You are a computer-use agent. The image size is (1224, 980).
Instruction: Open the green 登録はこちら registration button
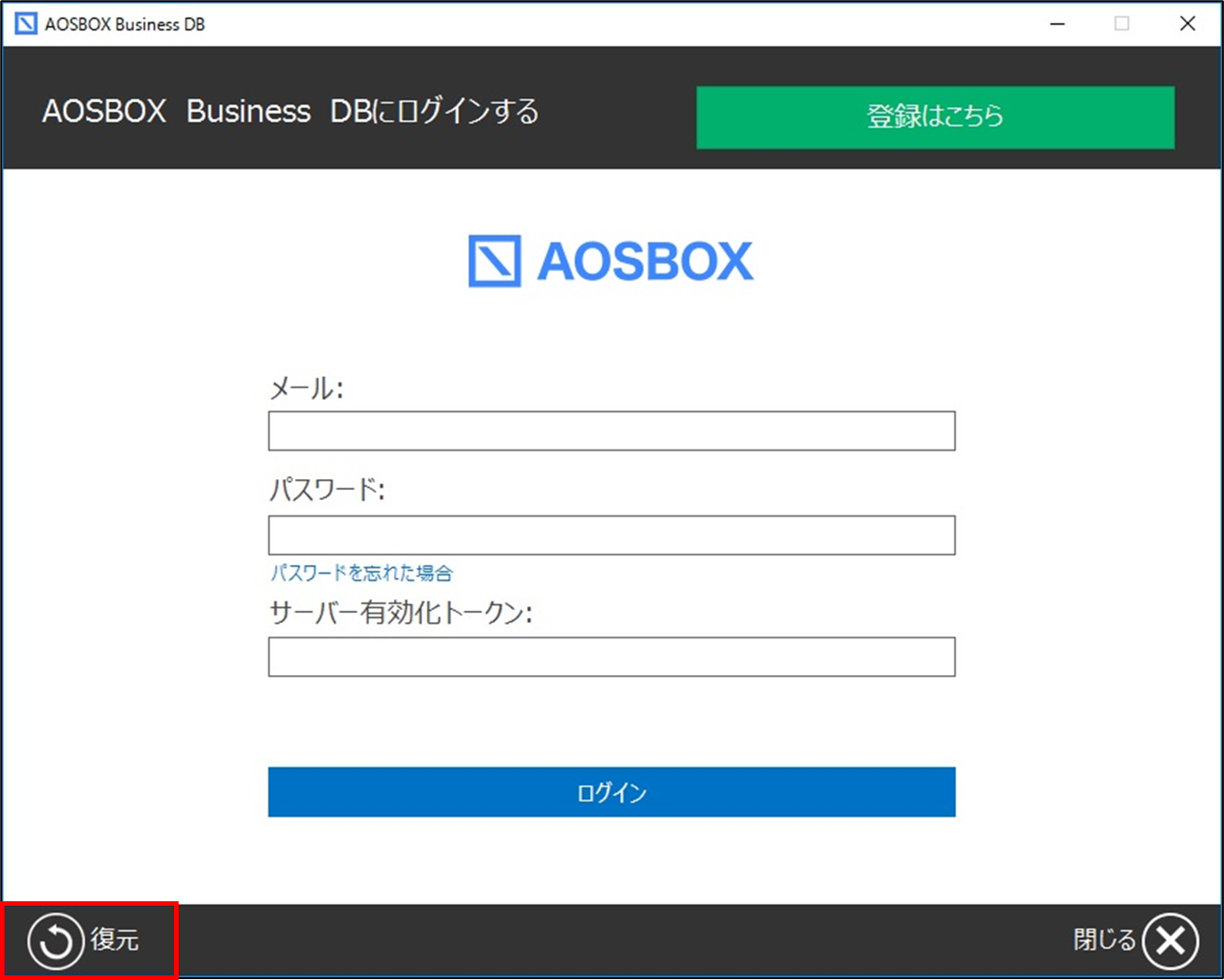pos(935,117)
